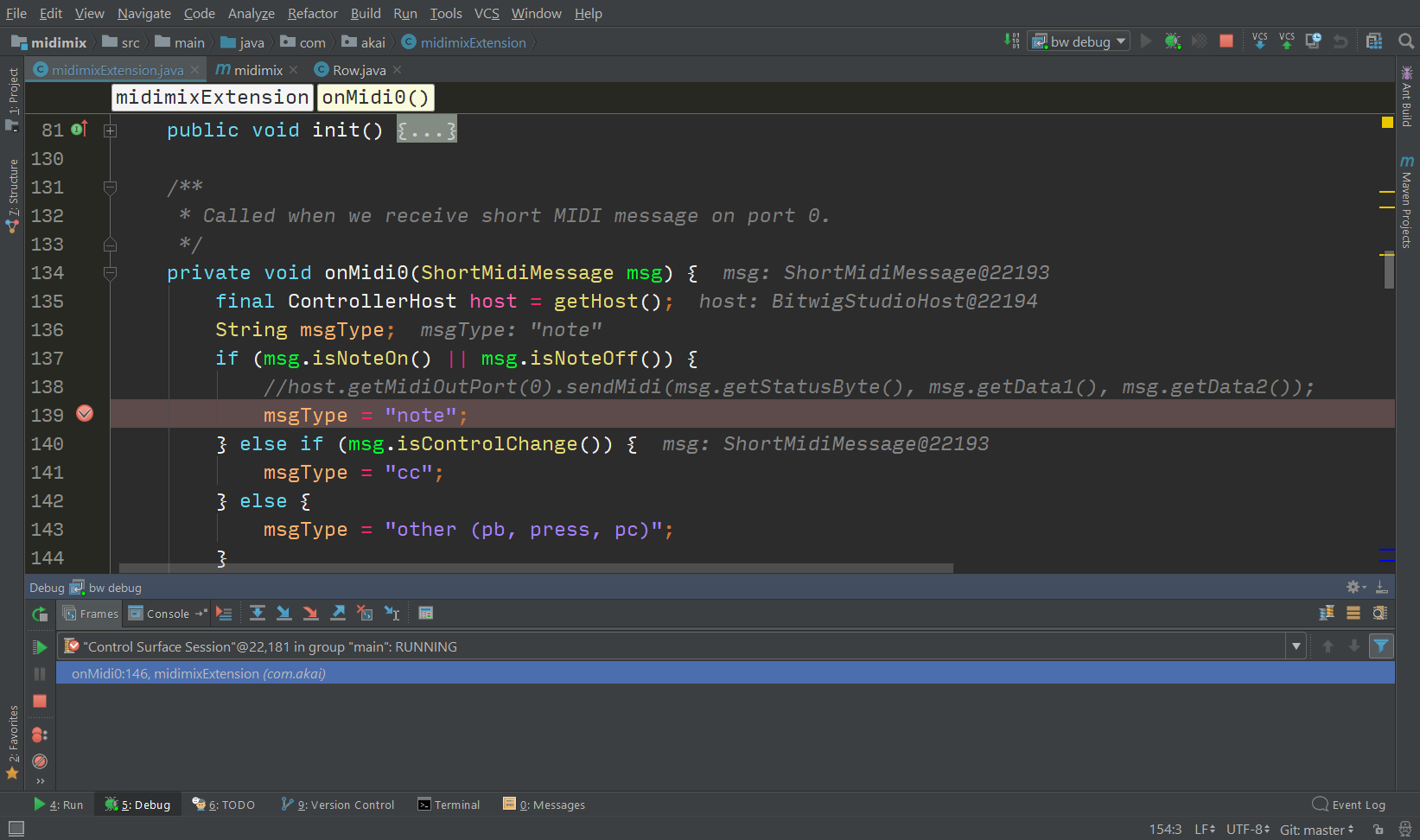
Task: Click Rerun bw debug icon
Action: click(40, 614)
